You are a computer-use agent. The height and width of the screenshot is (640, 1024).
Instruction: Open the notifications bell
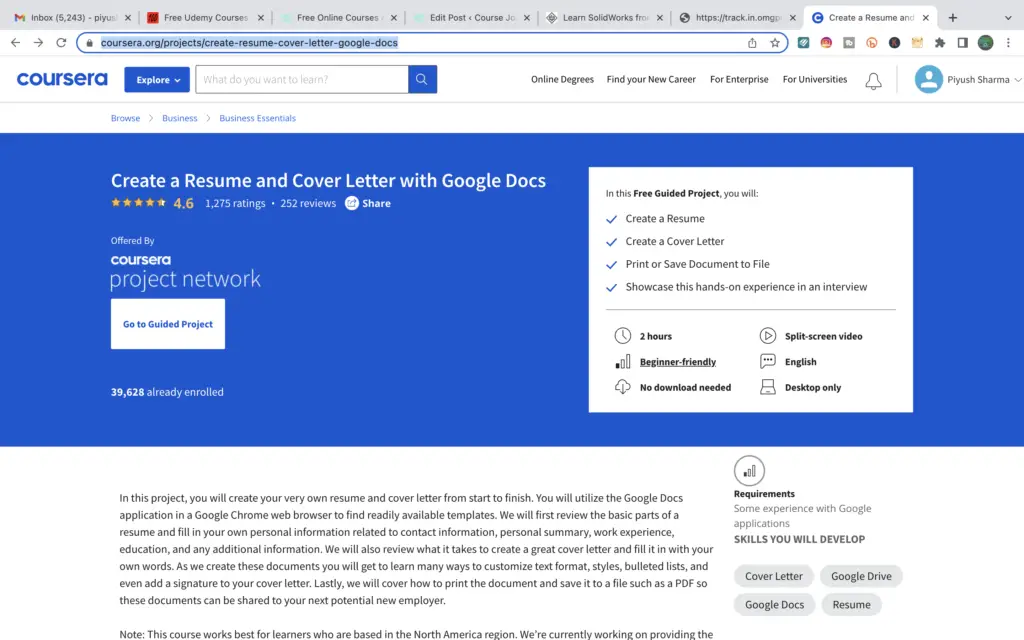click(873, 80)
